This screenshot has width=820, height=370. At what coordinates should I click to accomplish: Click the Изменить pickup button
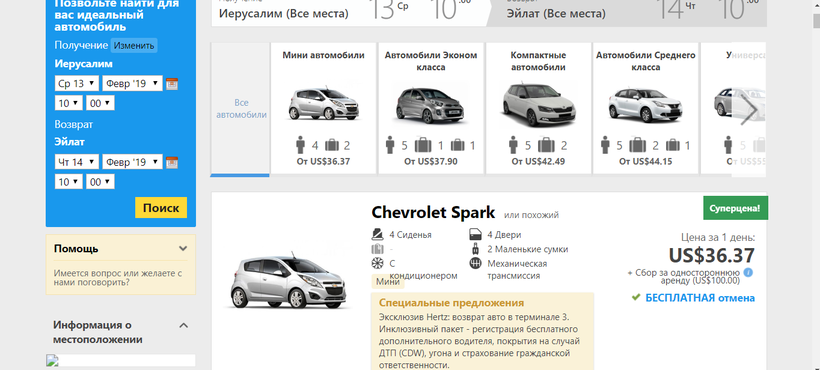(134, 45)
